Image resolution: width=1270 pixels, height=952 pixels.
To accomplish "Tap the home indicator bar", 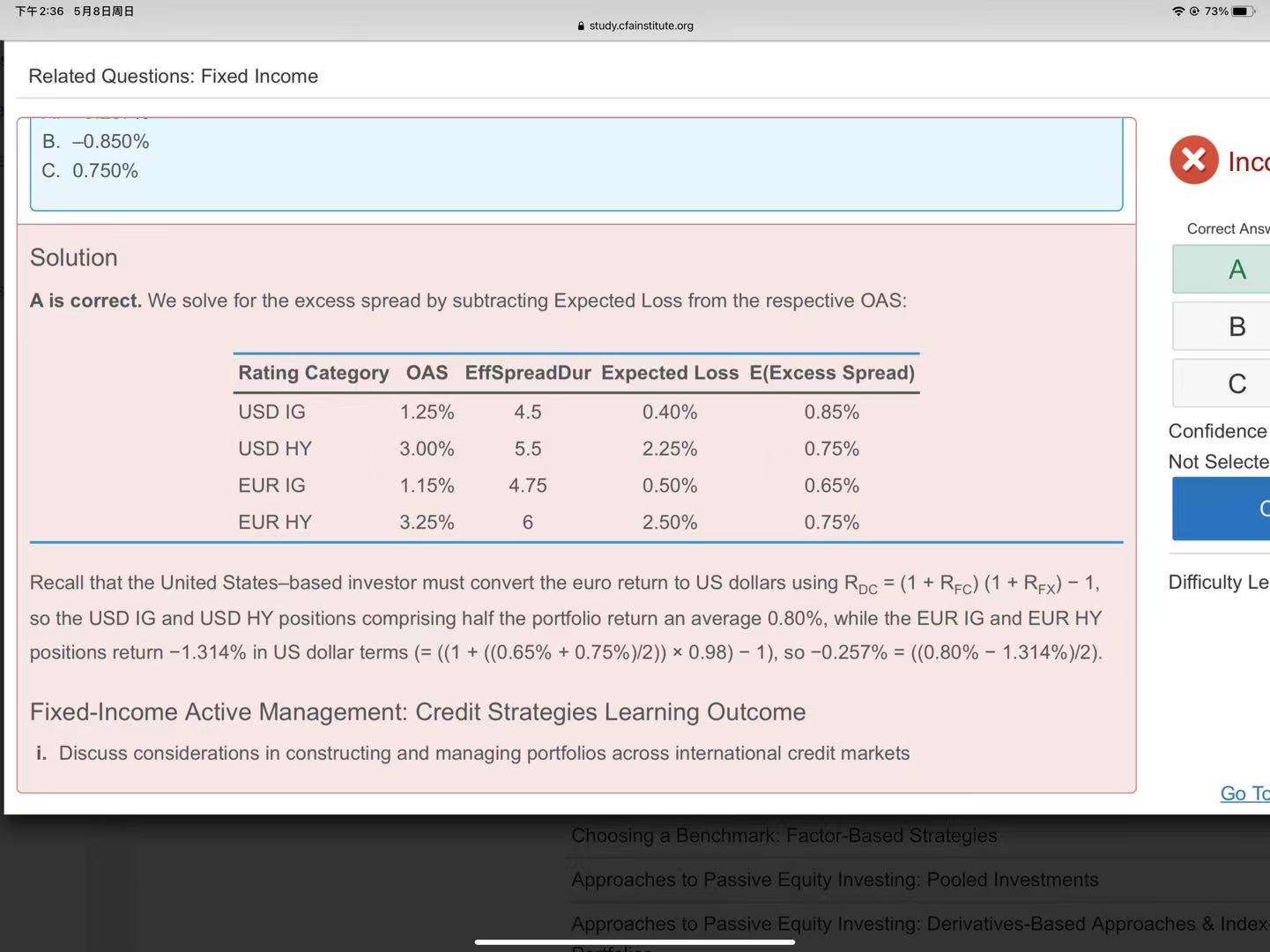I will click(635, 942).
